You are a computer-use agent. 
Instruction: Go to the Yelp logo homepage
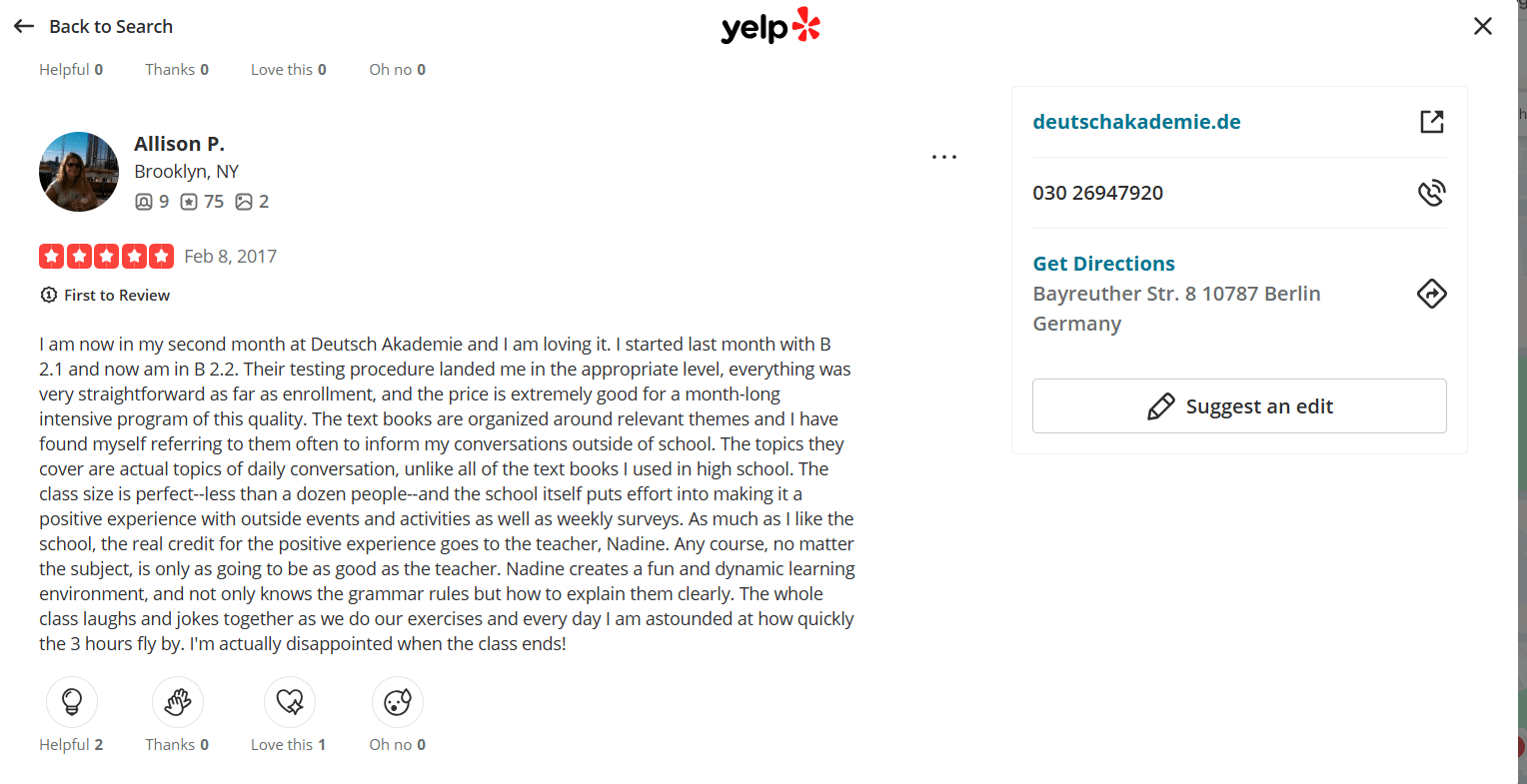pyautogui.click(x=770, y=27)
